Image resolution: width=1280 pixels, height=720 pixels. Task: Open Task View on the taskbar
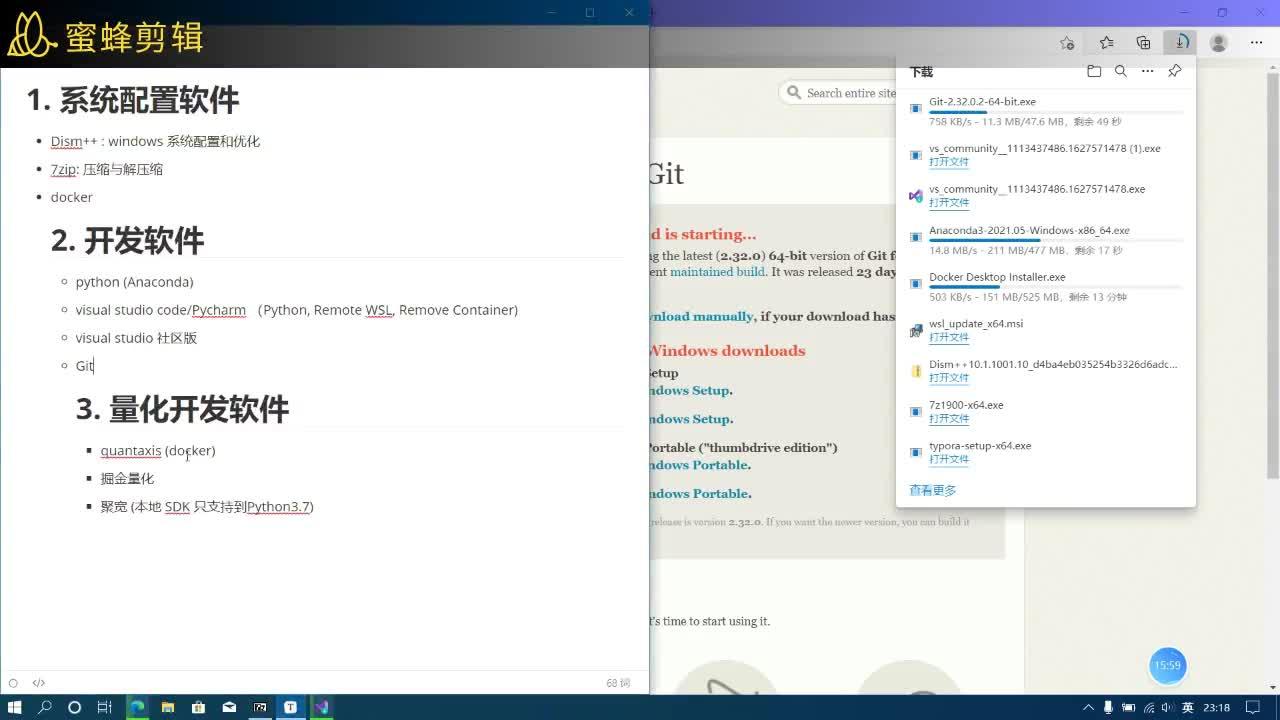(x=104, y=707)
